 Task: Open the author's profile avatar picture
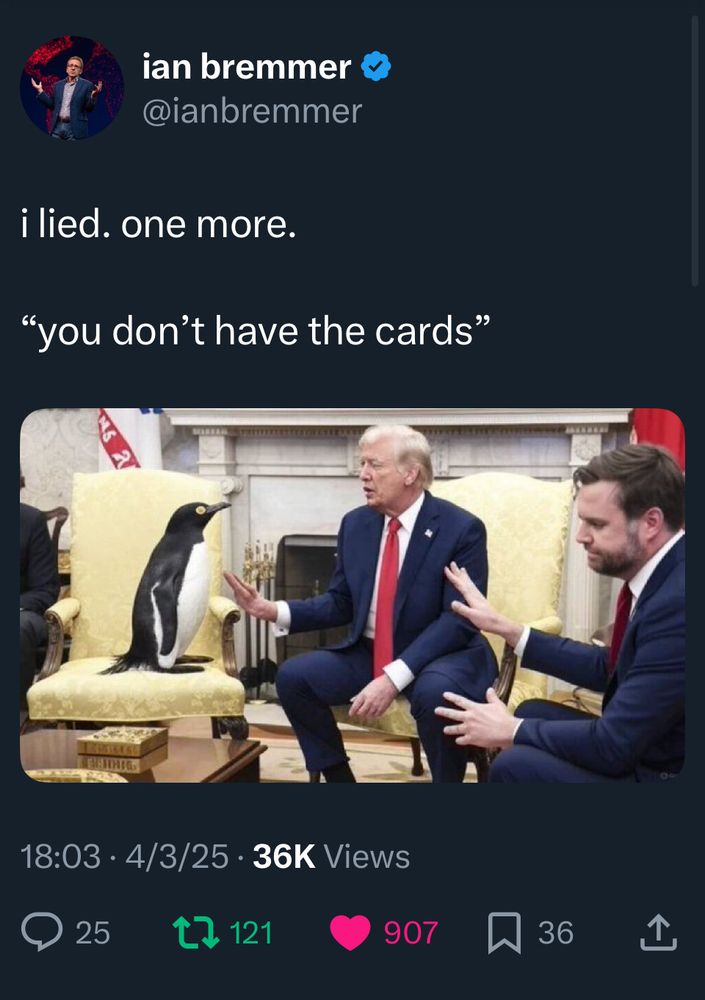pos(71,88)
